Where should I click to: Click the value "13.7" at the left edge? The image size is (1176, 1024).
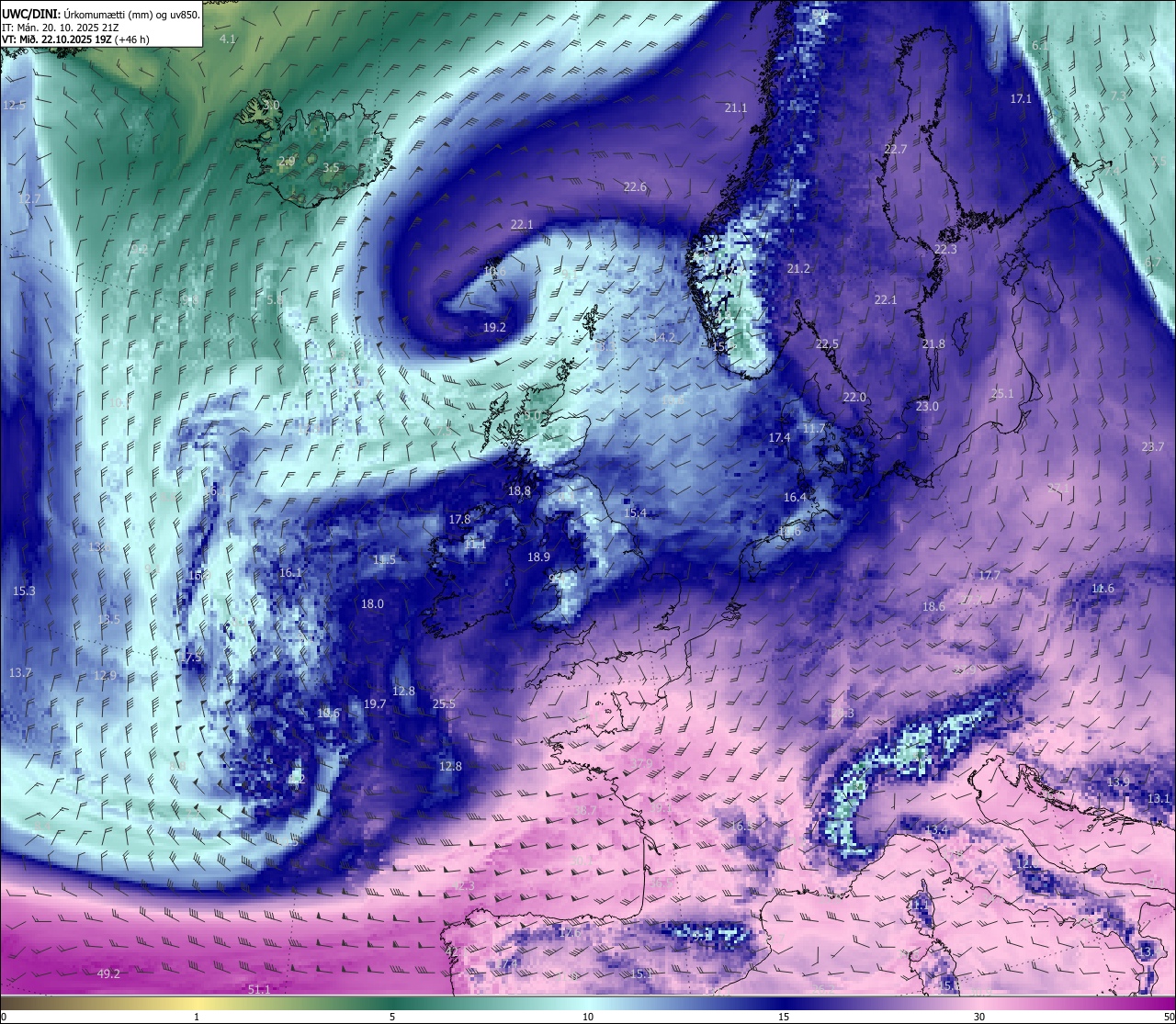coord(20,672)
